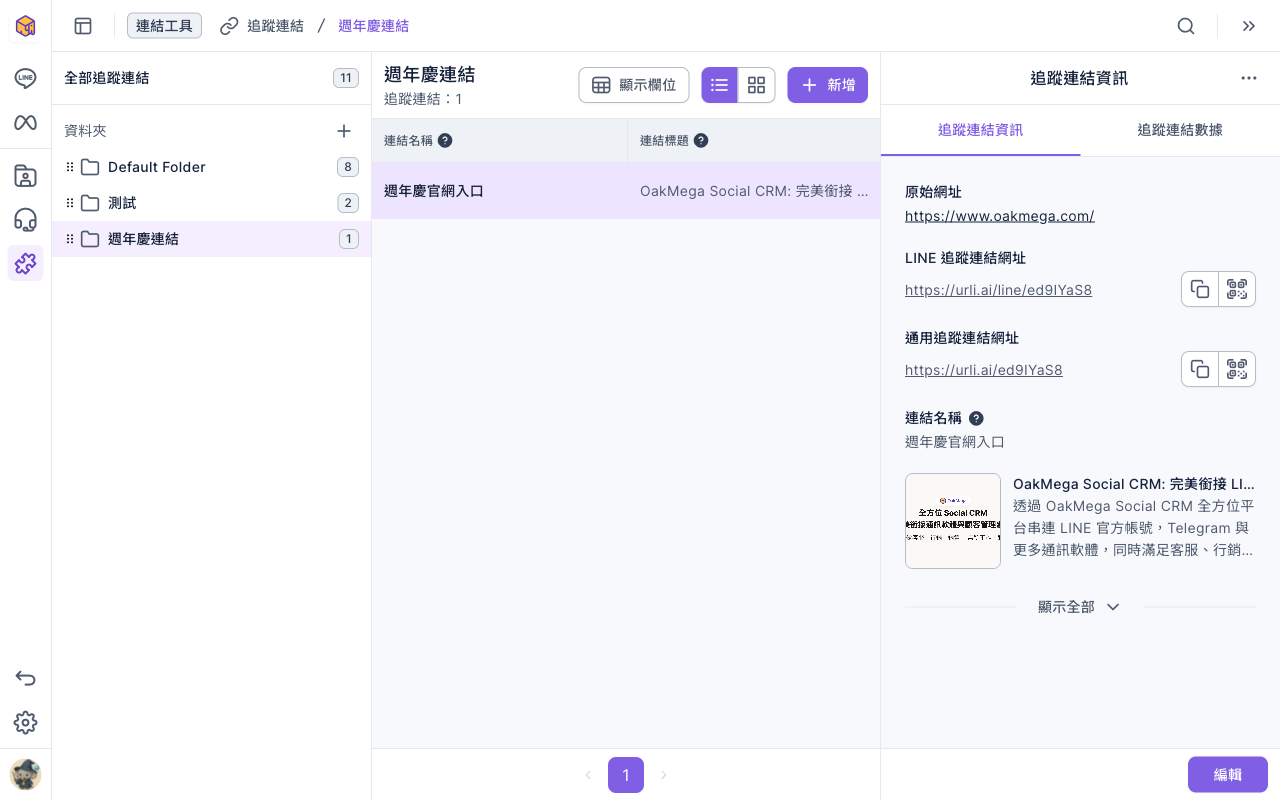
Task: Select the puzzle piece tools icon
Action: point(26,263)
